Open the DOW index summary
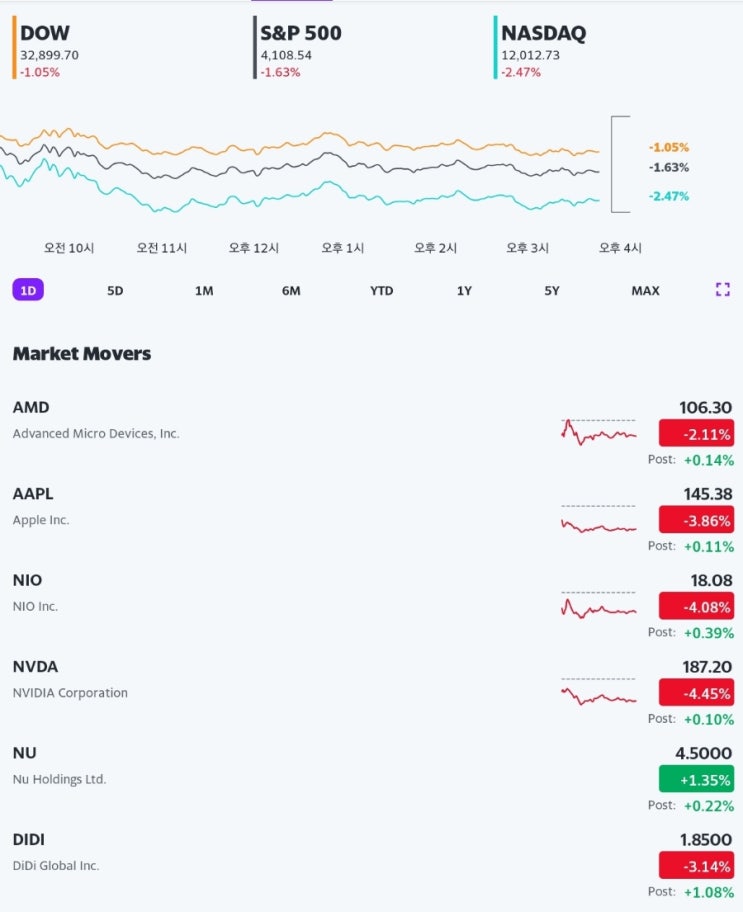Screen dimensions: 743x912 [47, 48]
